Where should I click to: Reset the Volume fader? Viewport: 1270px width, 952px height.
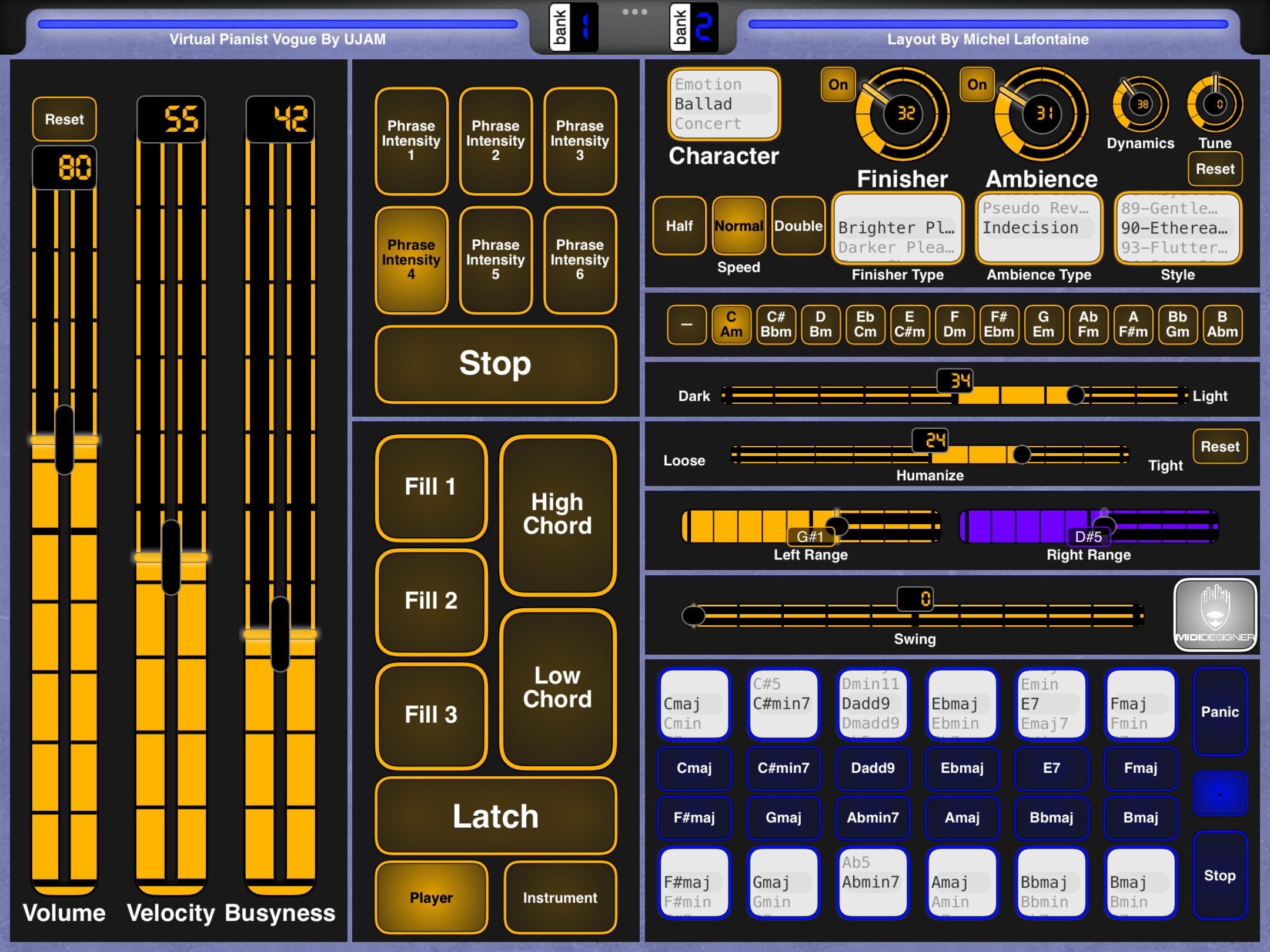65,119
